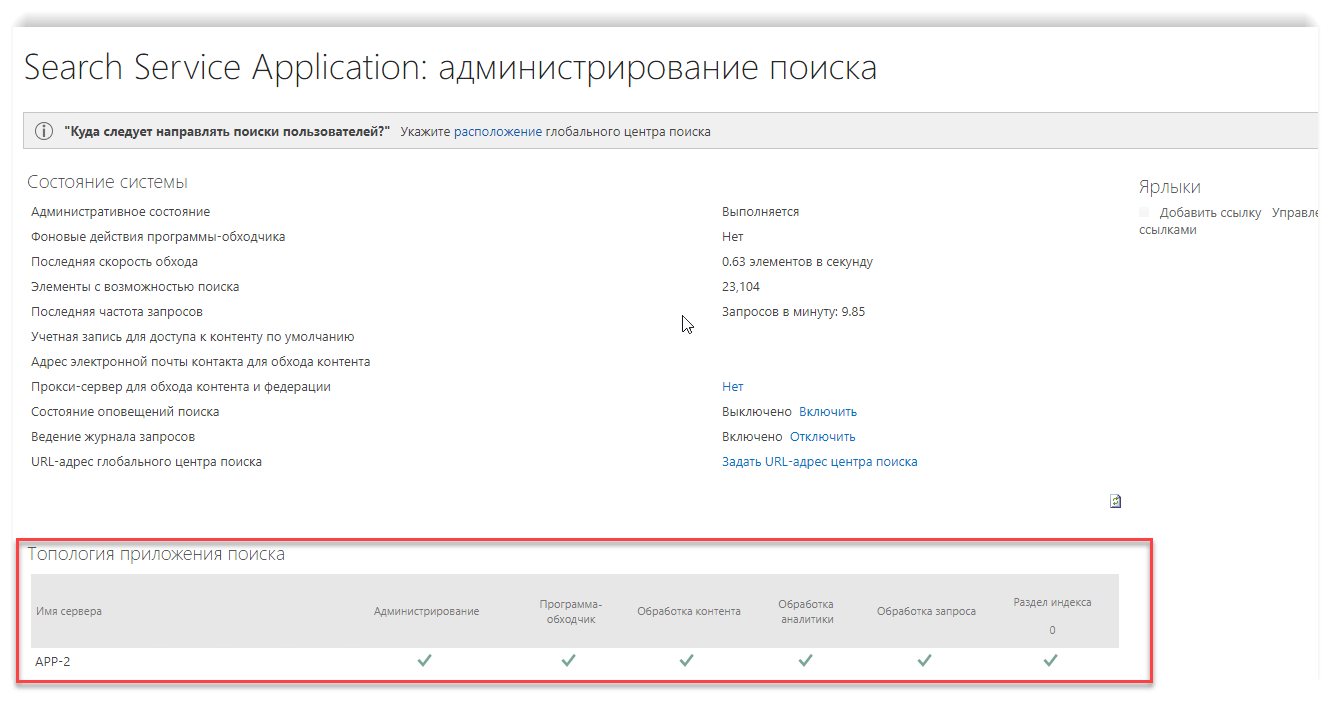1332x704 pixels.
Task: Click the Обработка контента status checkmark
Action: [x=687, y=661]
